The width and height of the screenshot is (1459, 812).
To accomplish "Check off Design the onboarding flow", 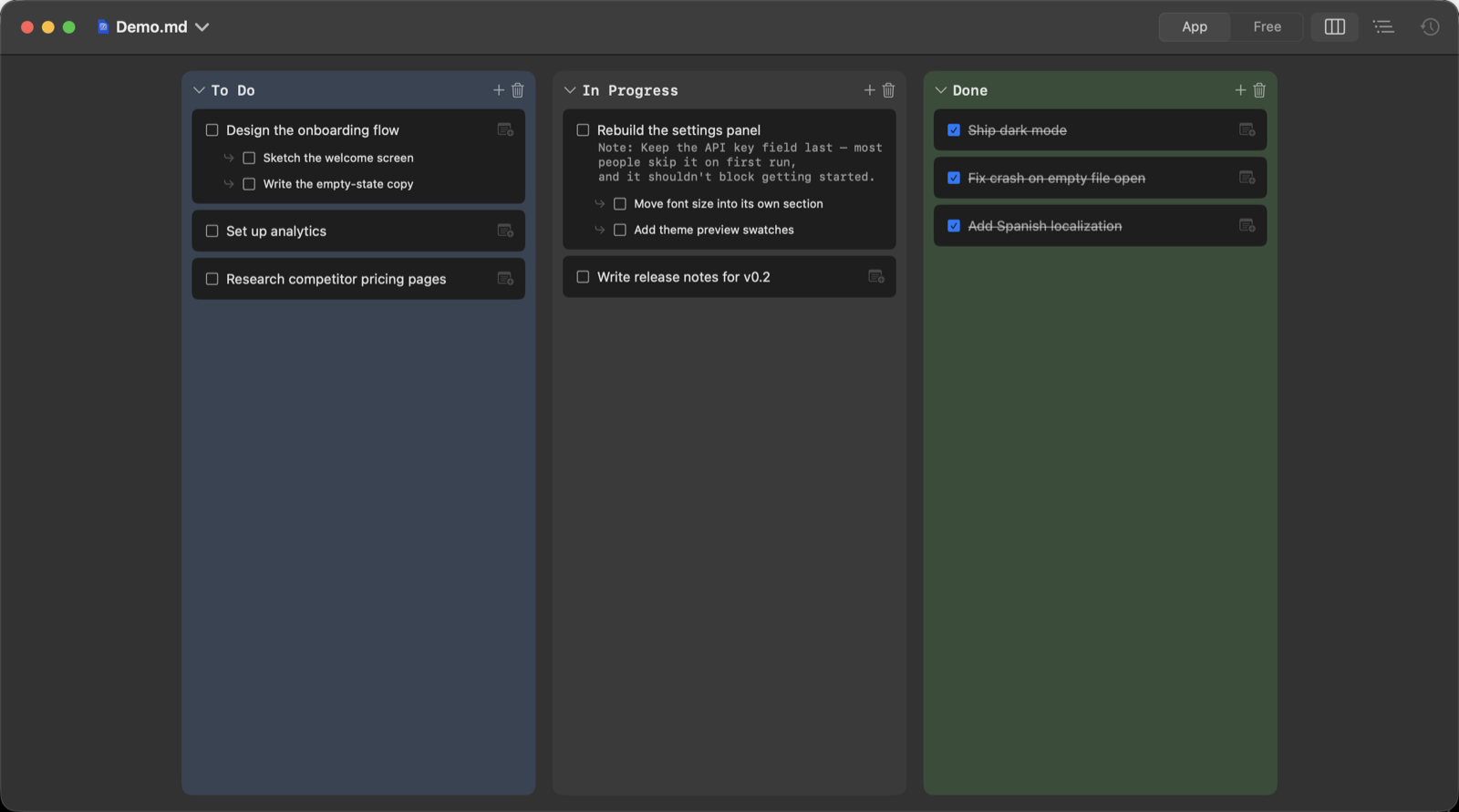I will pyautogui.click(x=212, y=130).
